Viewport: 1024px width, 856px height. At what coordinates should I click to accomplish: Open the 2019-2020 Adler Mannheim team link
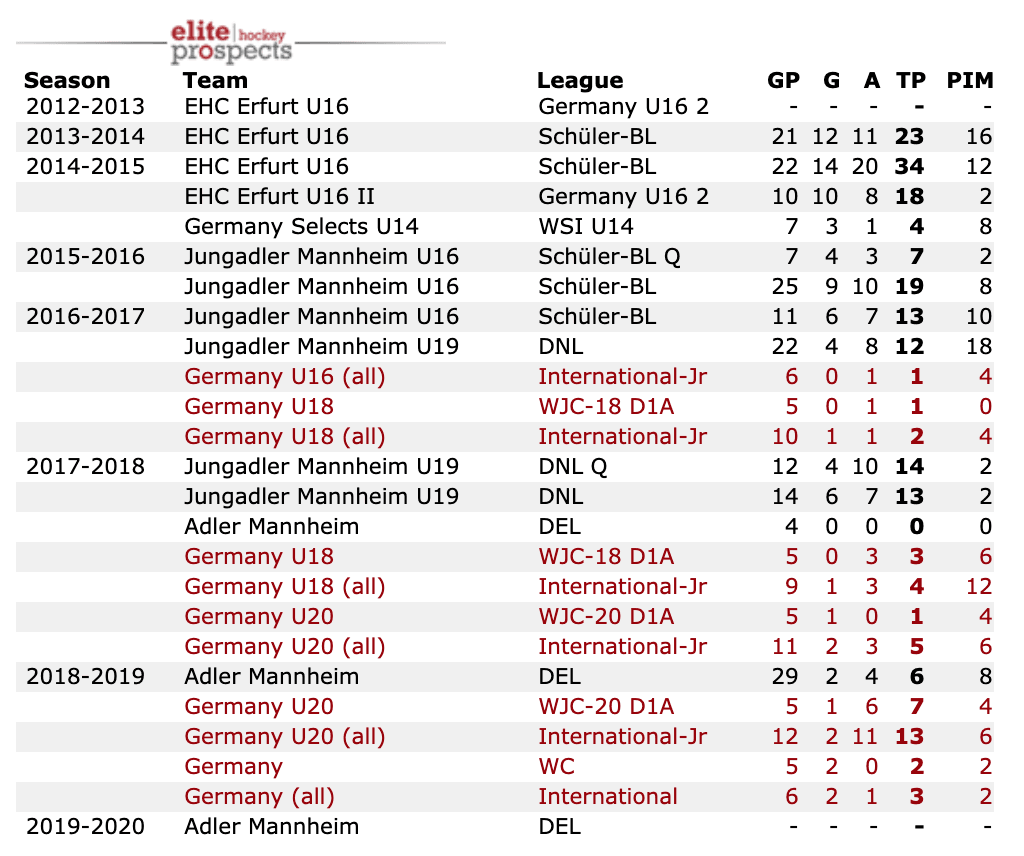pyautogui.click(x=272, y=826)
